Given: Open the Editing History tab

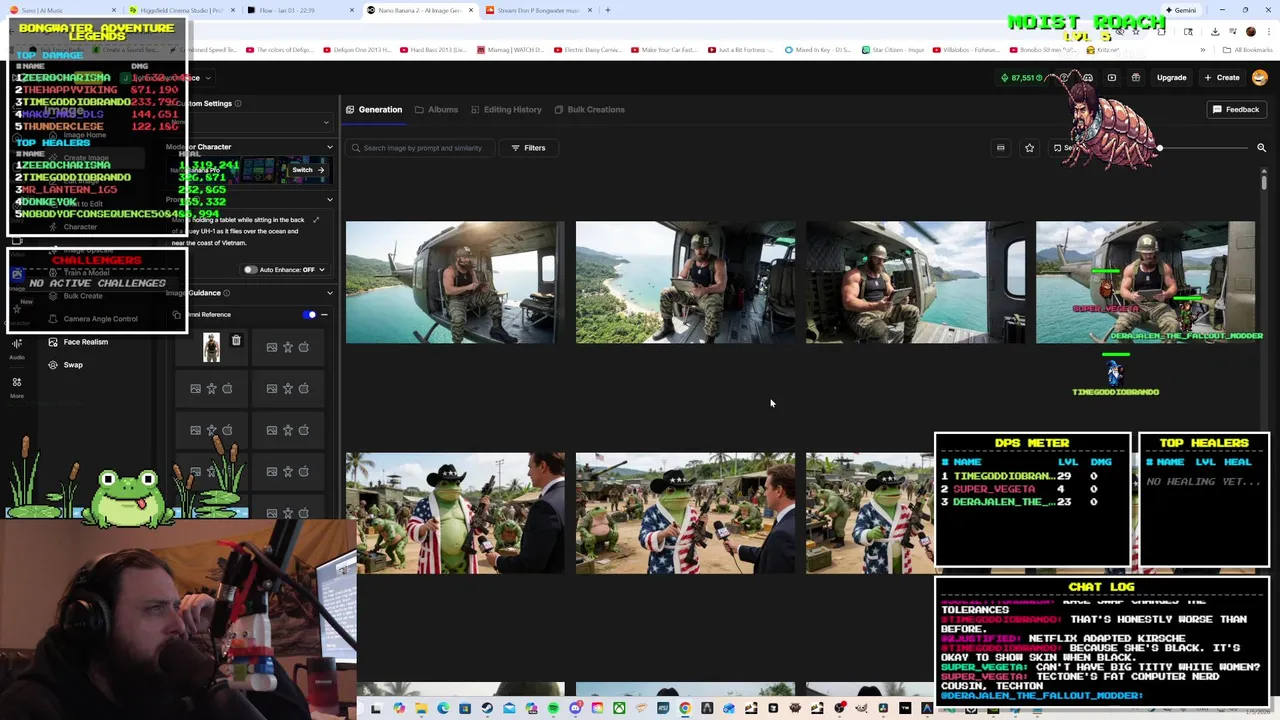Looking at the screenshot, I should pos(506,109).
